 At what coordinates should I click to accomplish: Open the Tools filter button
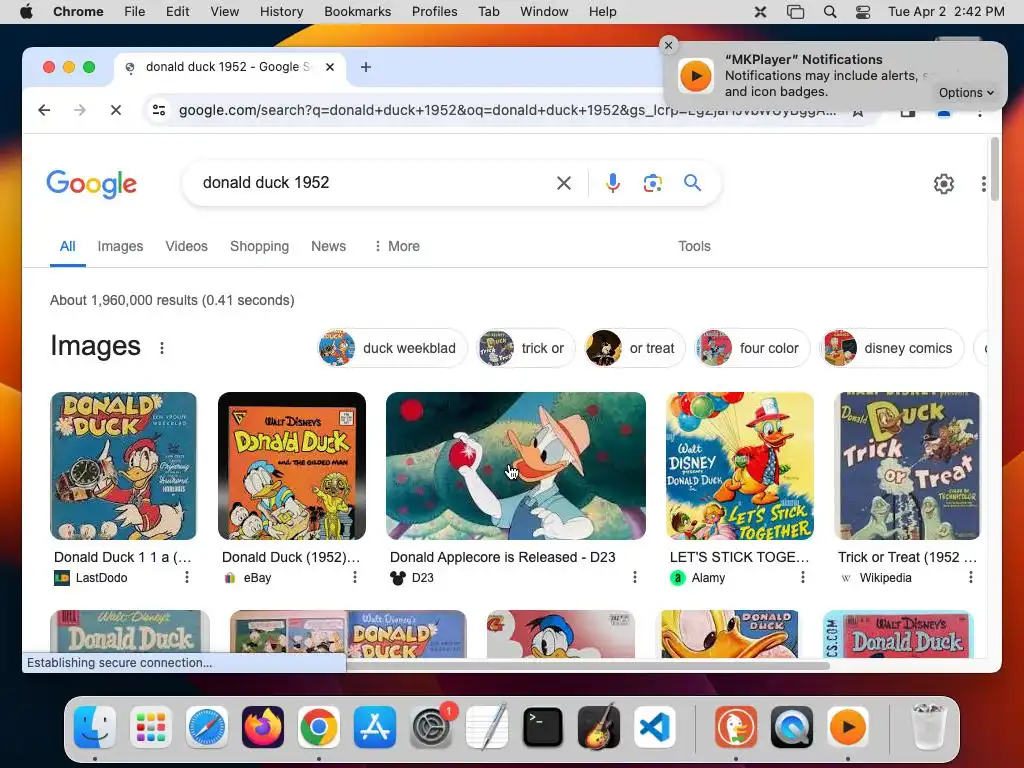pos(694,246)
